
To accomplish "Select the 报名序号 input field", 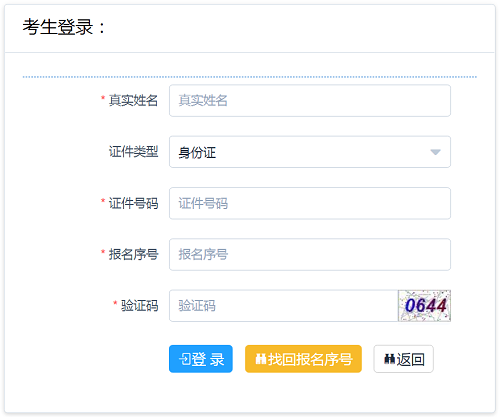I will [310, 255].
